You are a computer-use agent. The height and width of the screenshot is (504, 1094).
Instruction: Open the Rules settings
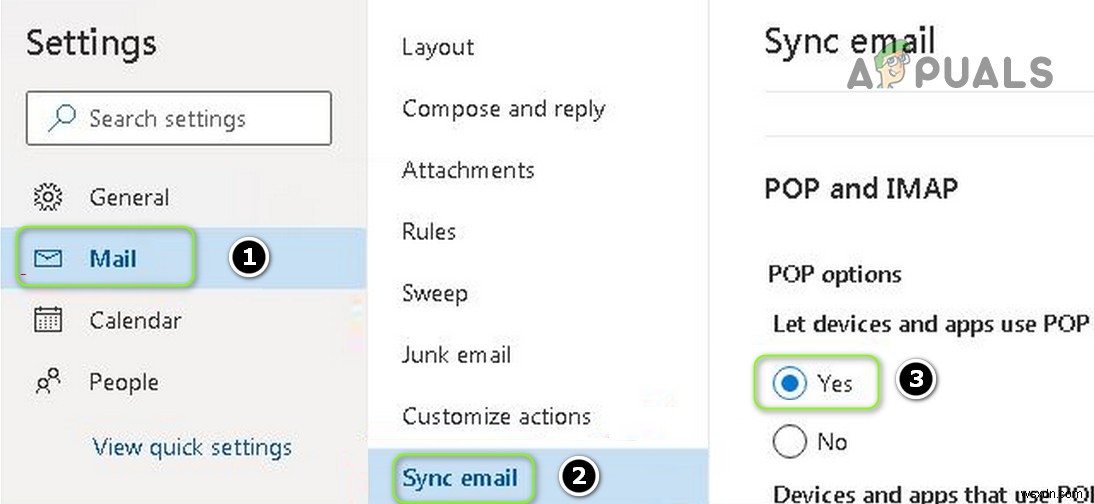click(429, 232)
